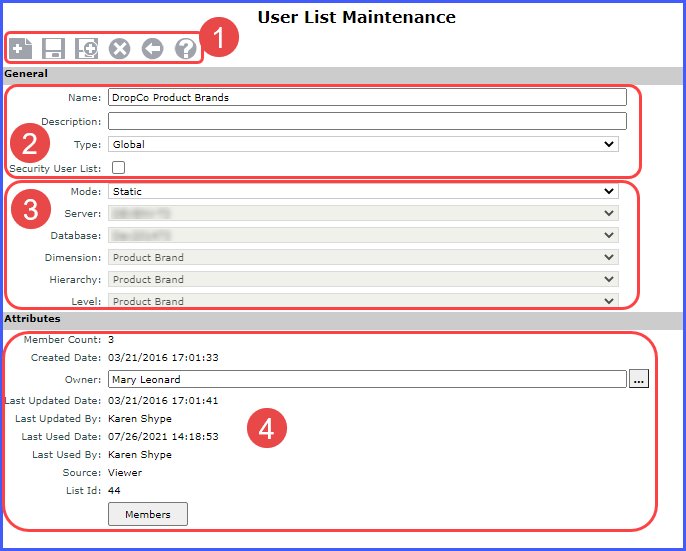Click the Attributes section header
The width and height of the screenshot is (686, 551).
click(x=33, y=319)
